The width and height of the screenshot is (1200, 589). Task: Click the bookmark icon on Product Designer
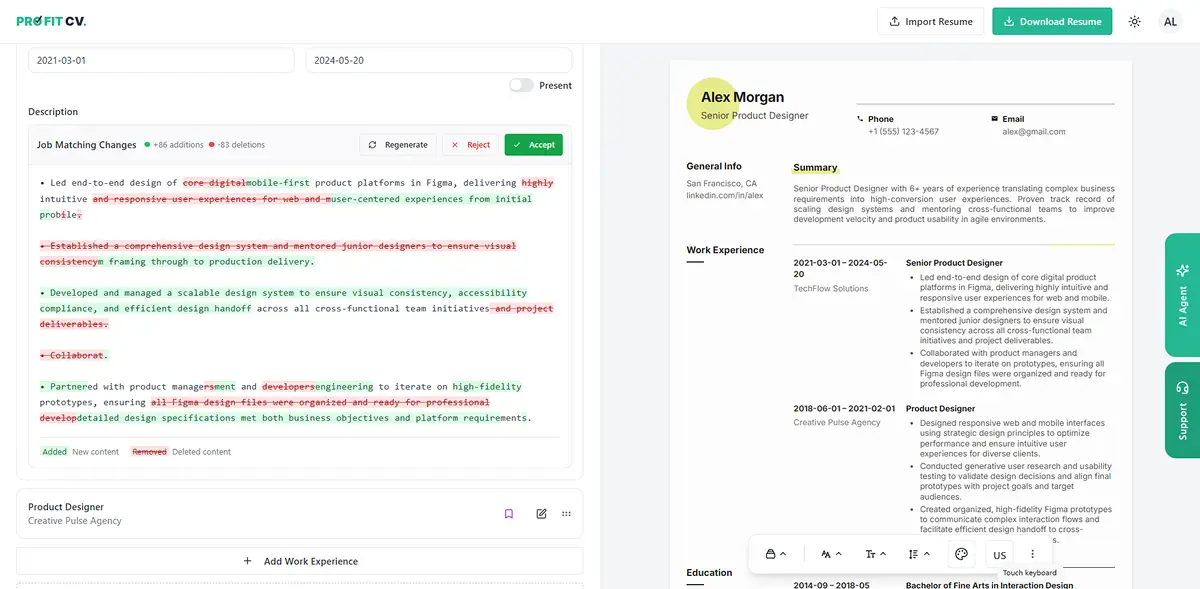[x=508, y=514]
